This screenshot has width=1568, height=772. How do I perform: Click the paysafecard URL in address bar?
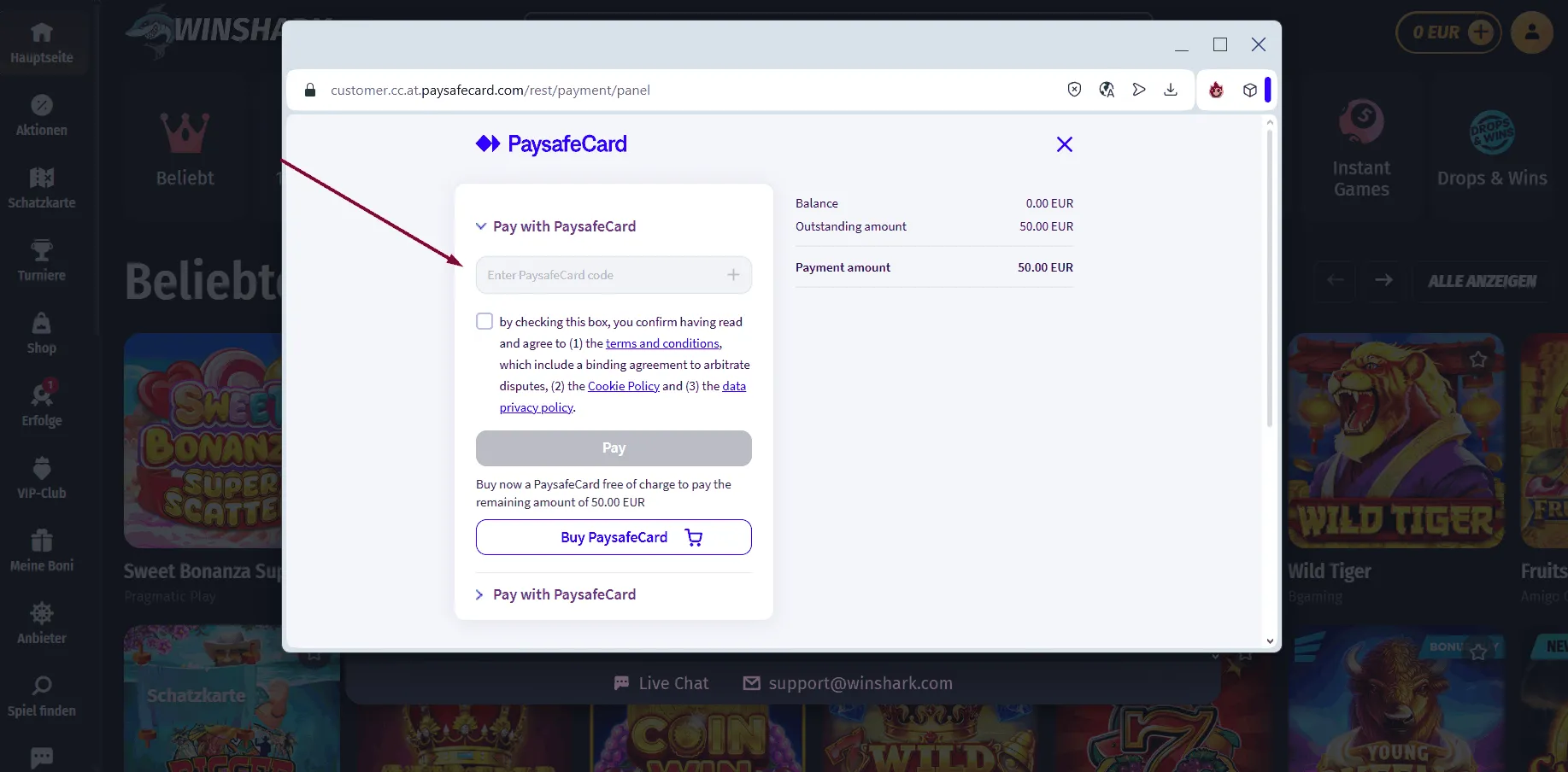point(490,90)
